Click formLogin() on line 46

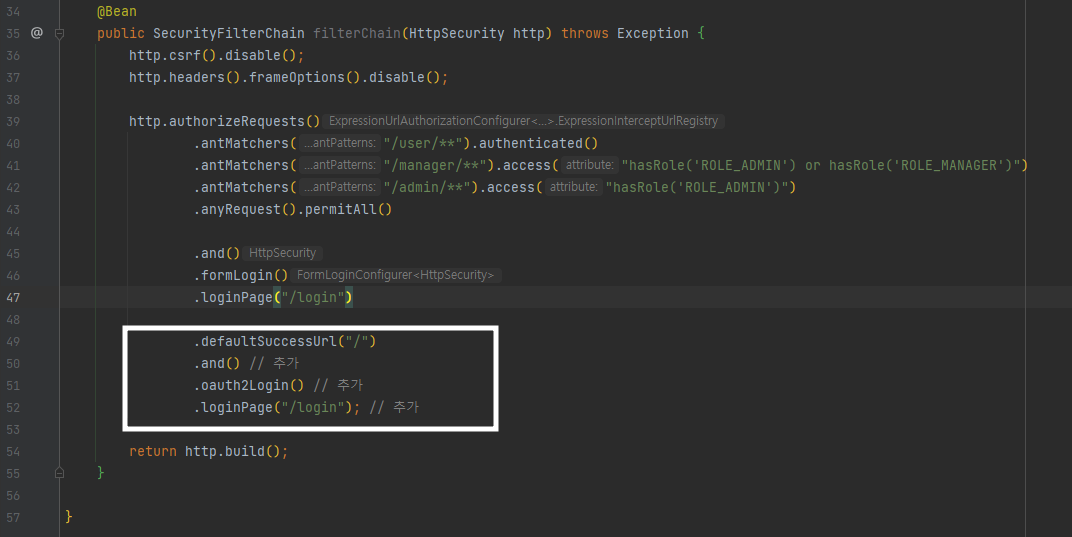[x=244, y=275]
